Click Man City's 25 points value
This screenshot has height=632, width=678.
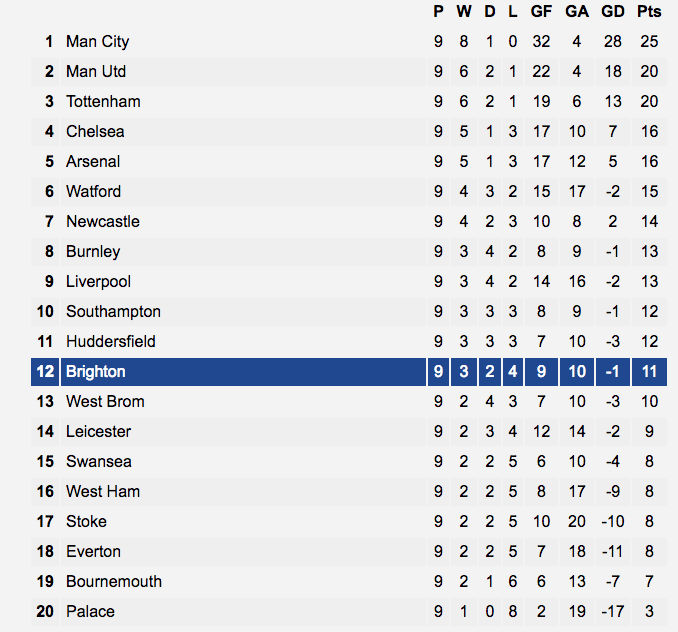click(x=649, y=42)
